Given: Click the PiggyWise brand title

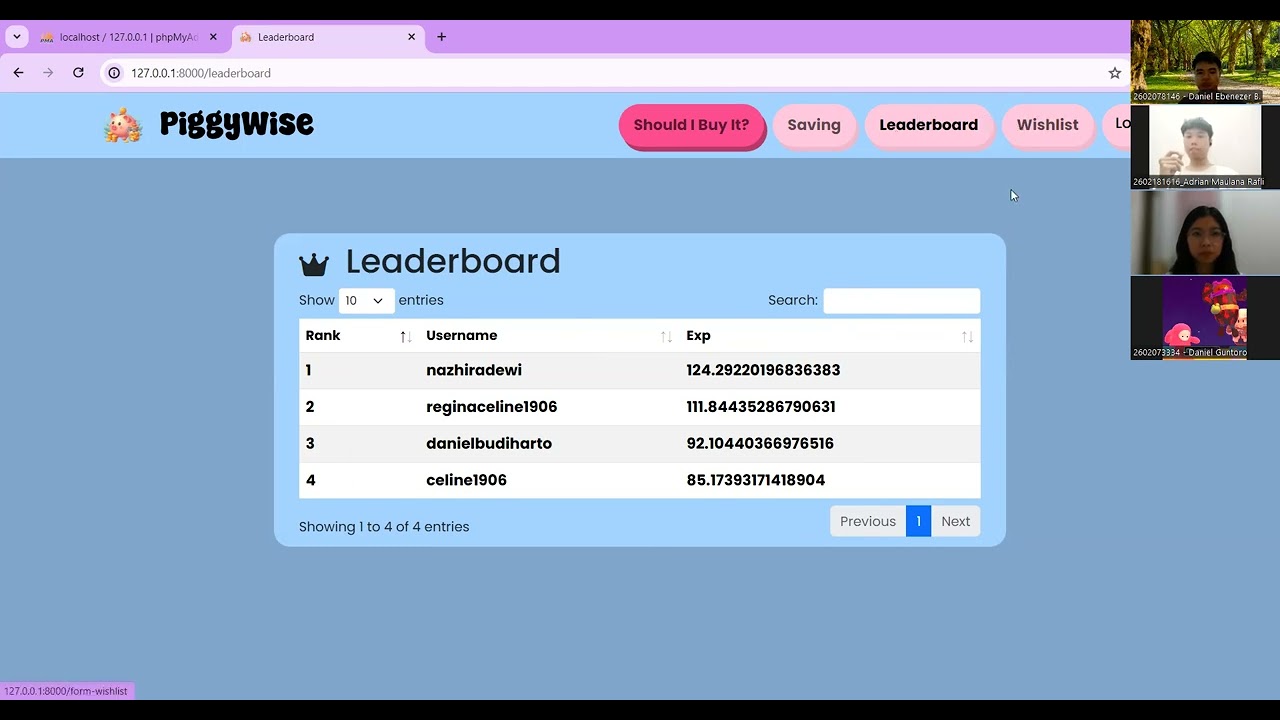Looking at the screenshot, I should [237, 124].
